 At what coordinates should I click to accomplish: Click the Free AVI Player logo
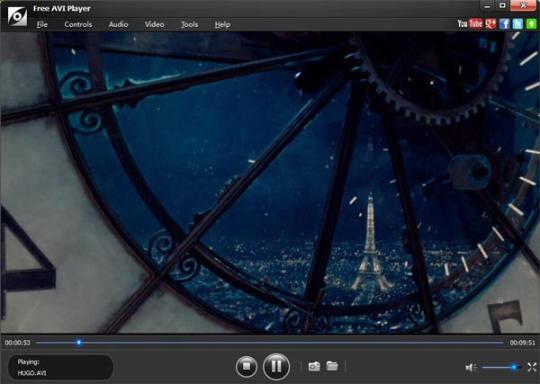17,16
